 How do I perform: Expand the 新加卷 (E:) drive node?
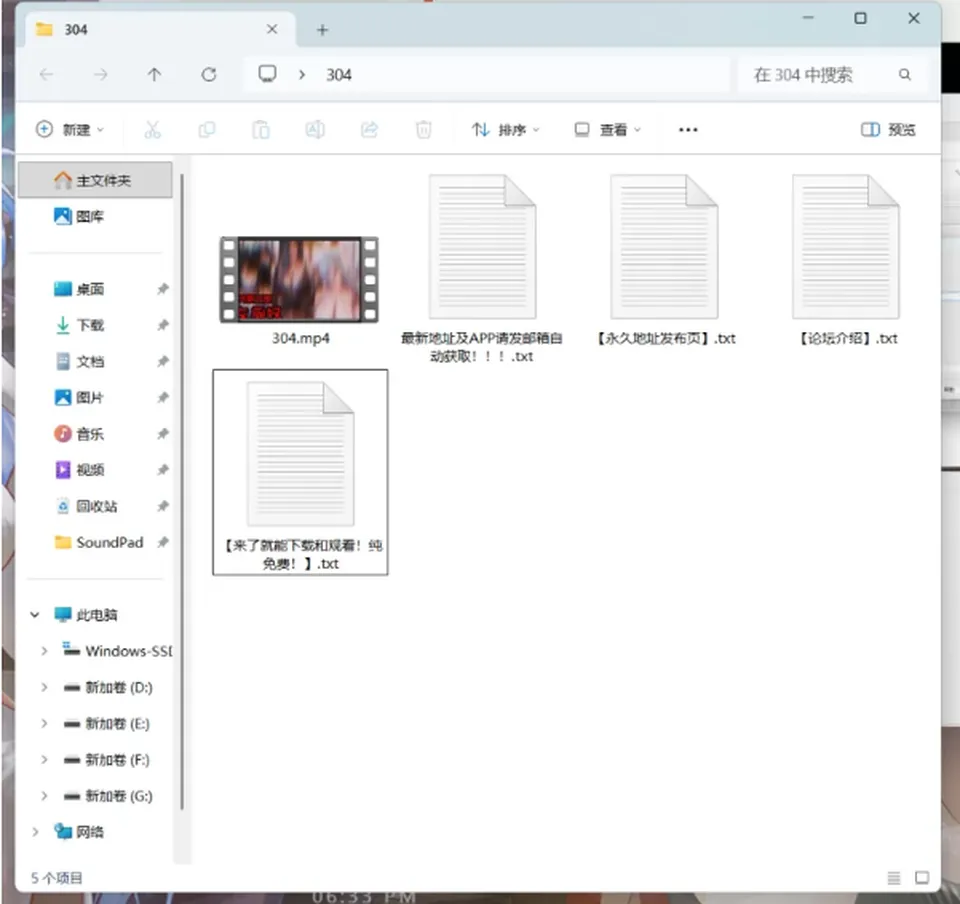[x=44, y=723]
